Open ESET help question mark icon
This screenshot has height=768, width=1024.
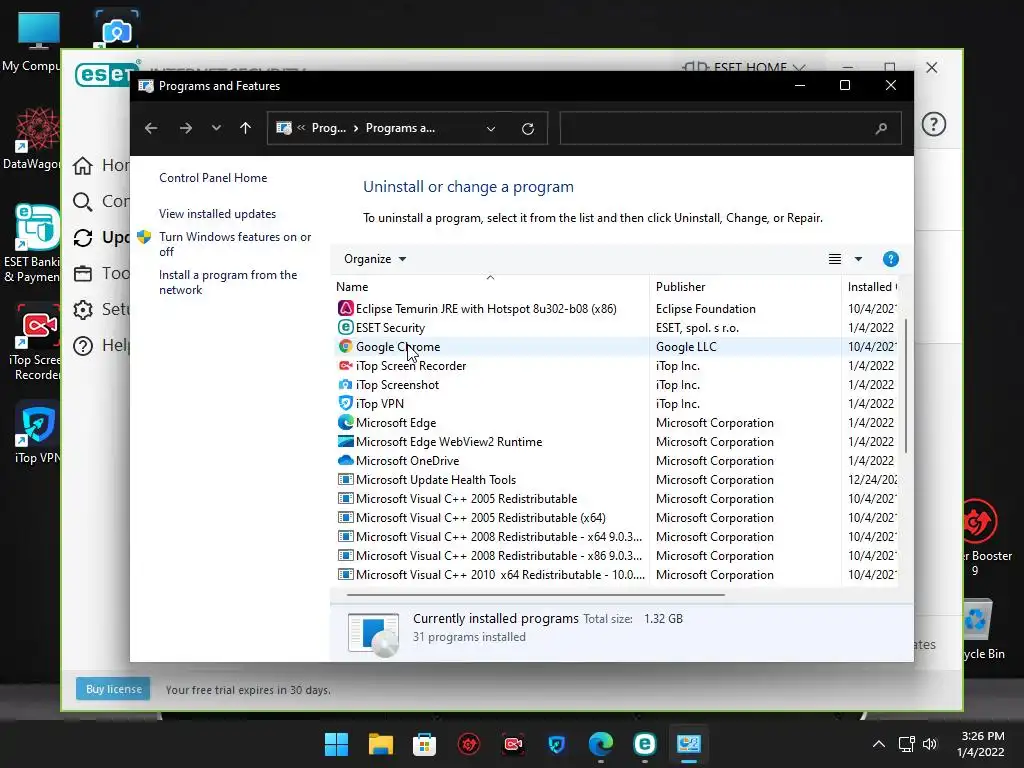tap(934, 124)
